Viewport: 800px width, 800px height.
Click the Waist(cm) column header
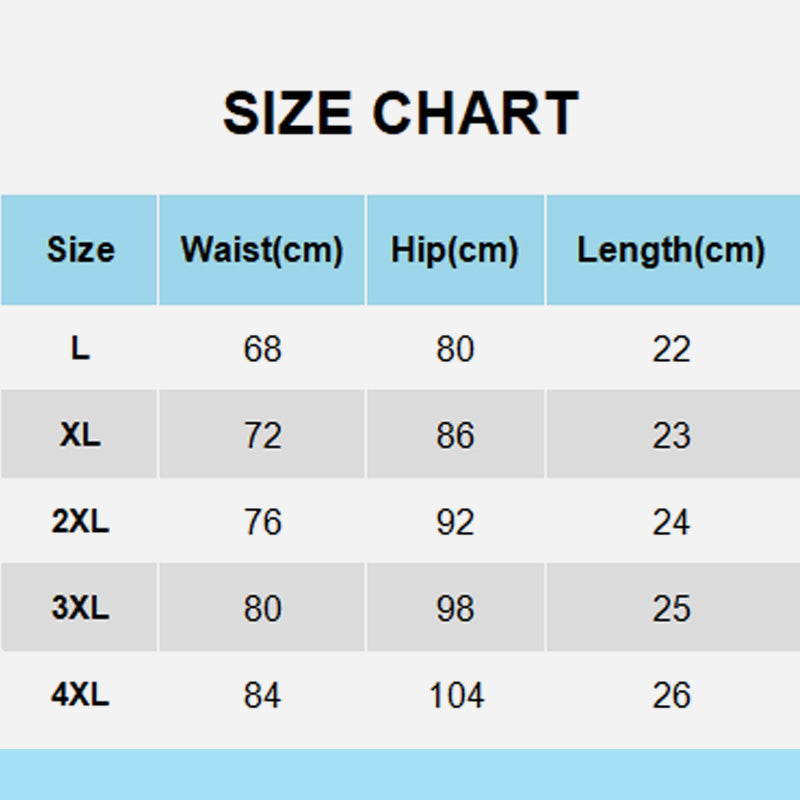tap(262, 250)
